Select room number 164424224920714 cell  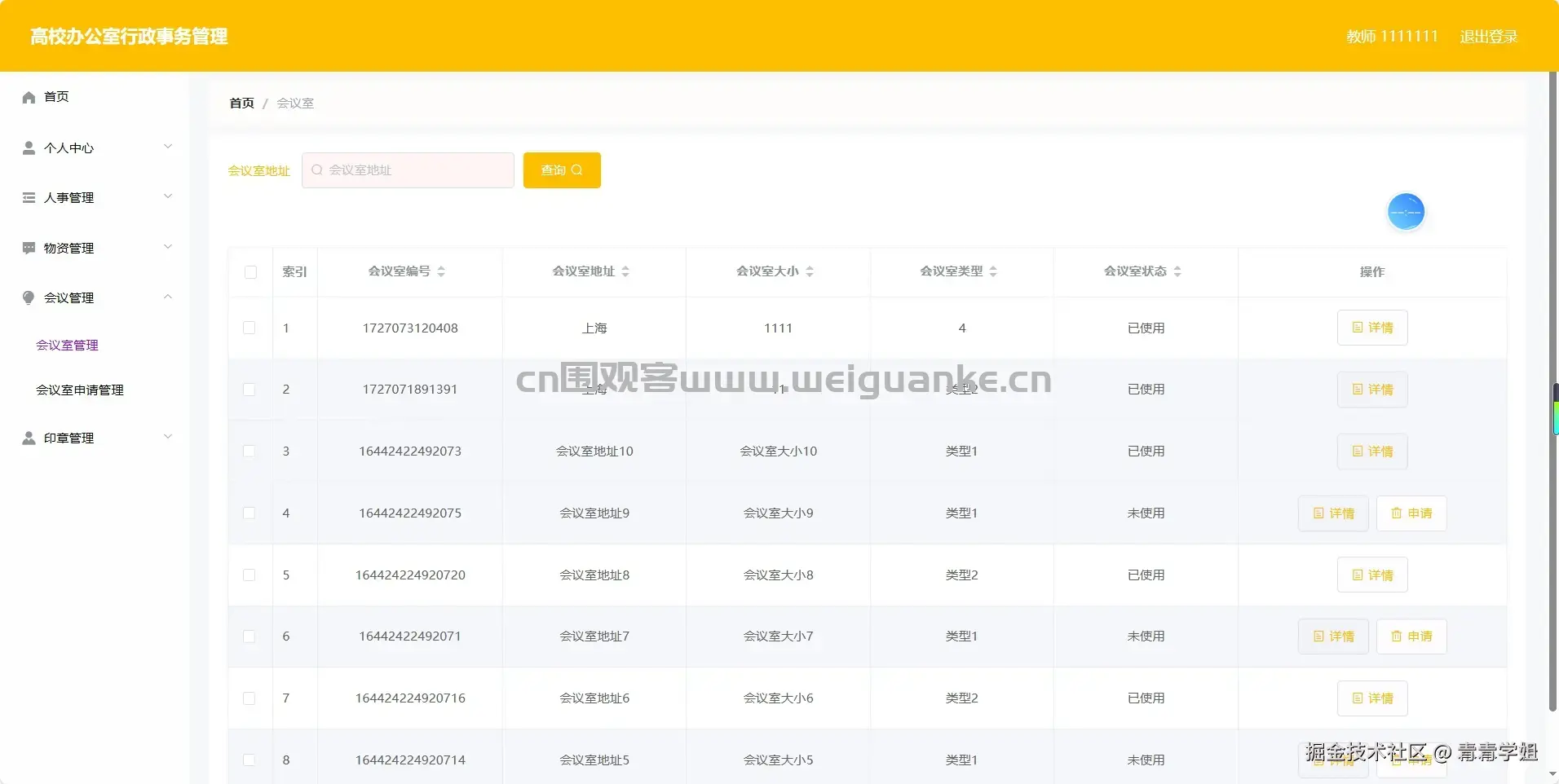click(410, 760)
